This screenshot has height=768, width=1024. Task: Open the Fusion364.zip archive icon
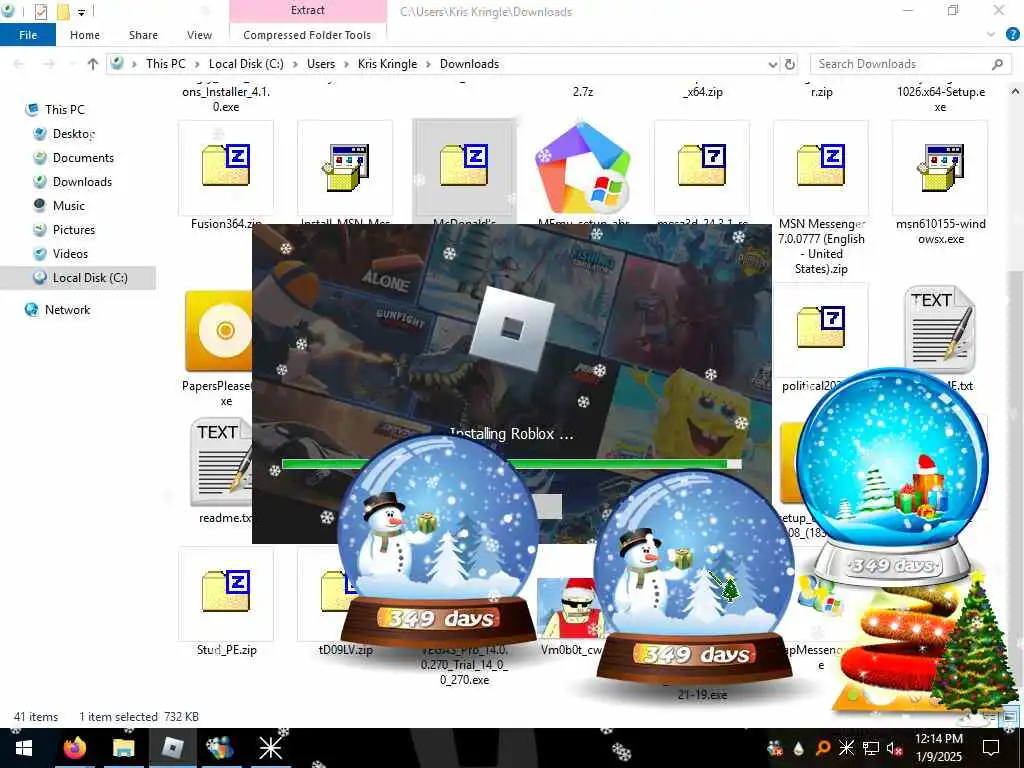226,166
